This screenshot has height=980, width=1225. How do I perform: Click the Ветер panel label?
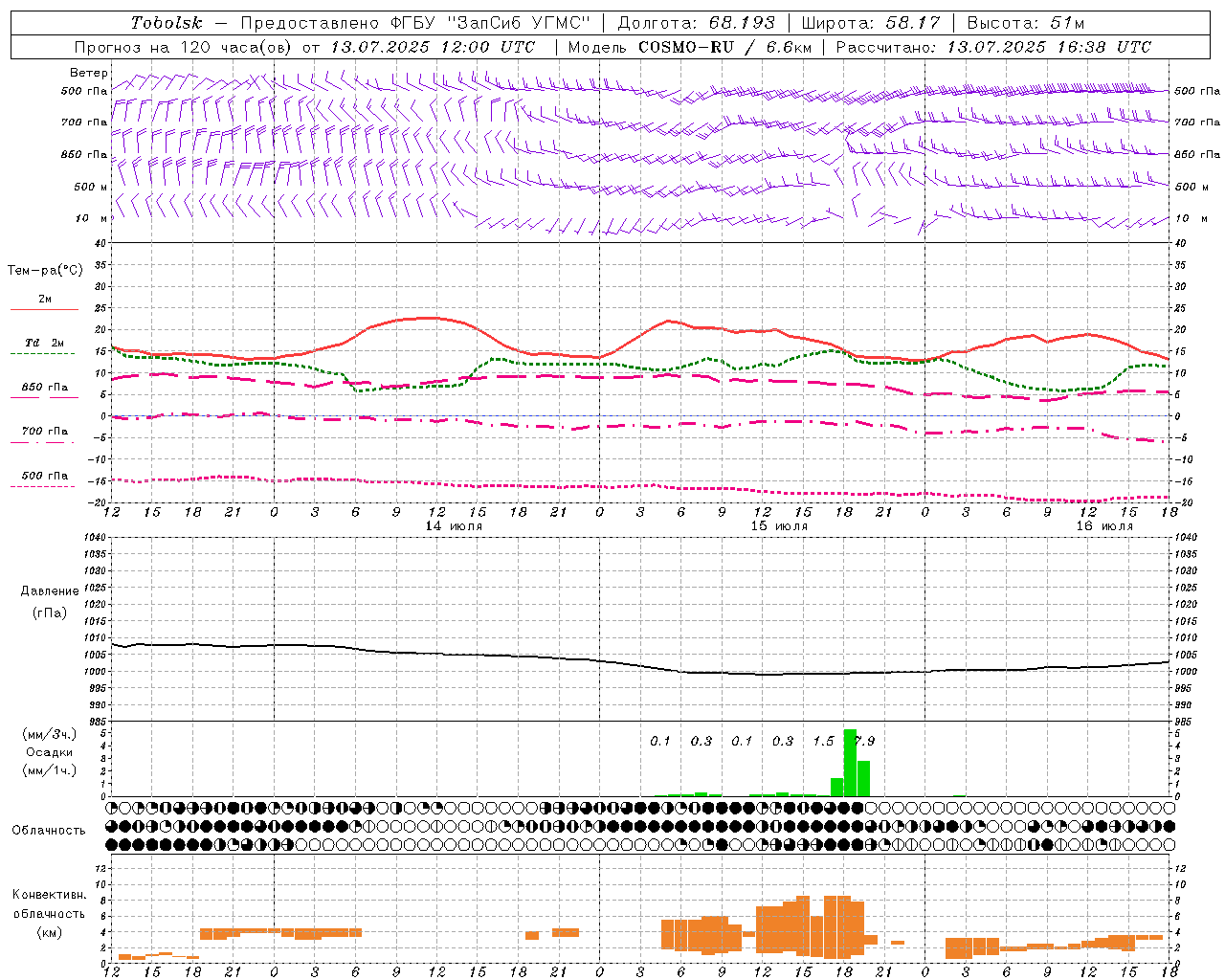(88, 73)
